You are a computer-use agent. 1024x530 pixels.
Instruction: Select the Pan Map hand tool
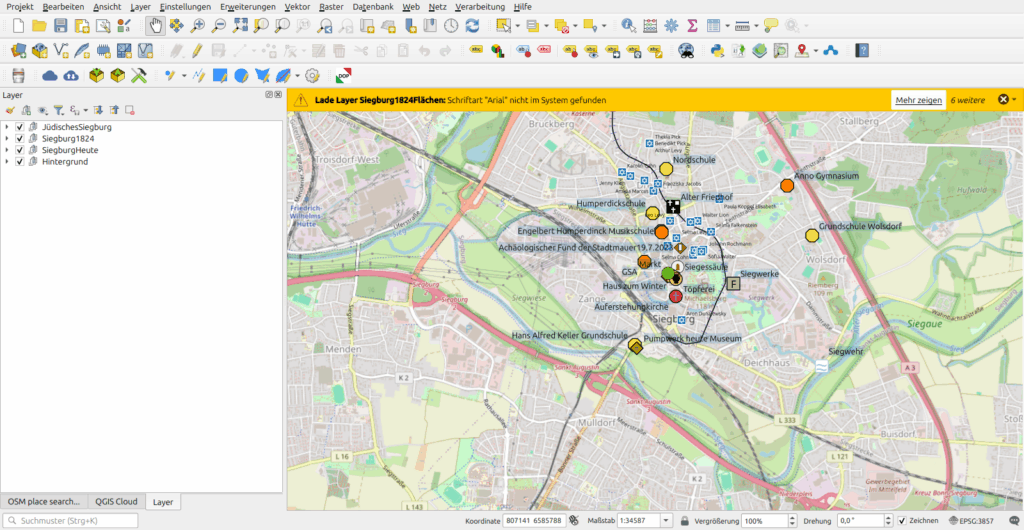(x=155, y=25)
